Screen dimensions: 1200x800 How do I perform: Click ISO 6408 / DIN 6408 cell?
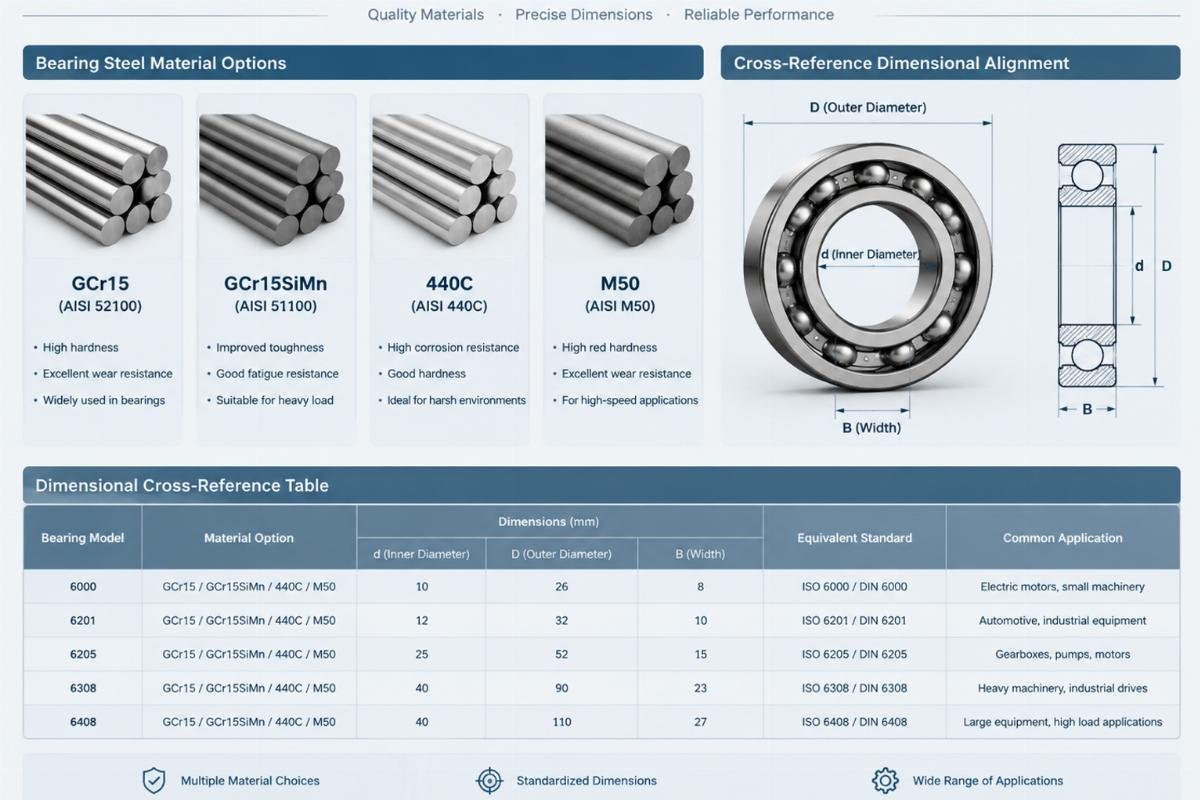click(x=854, y=722)
